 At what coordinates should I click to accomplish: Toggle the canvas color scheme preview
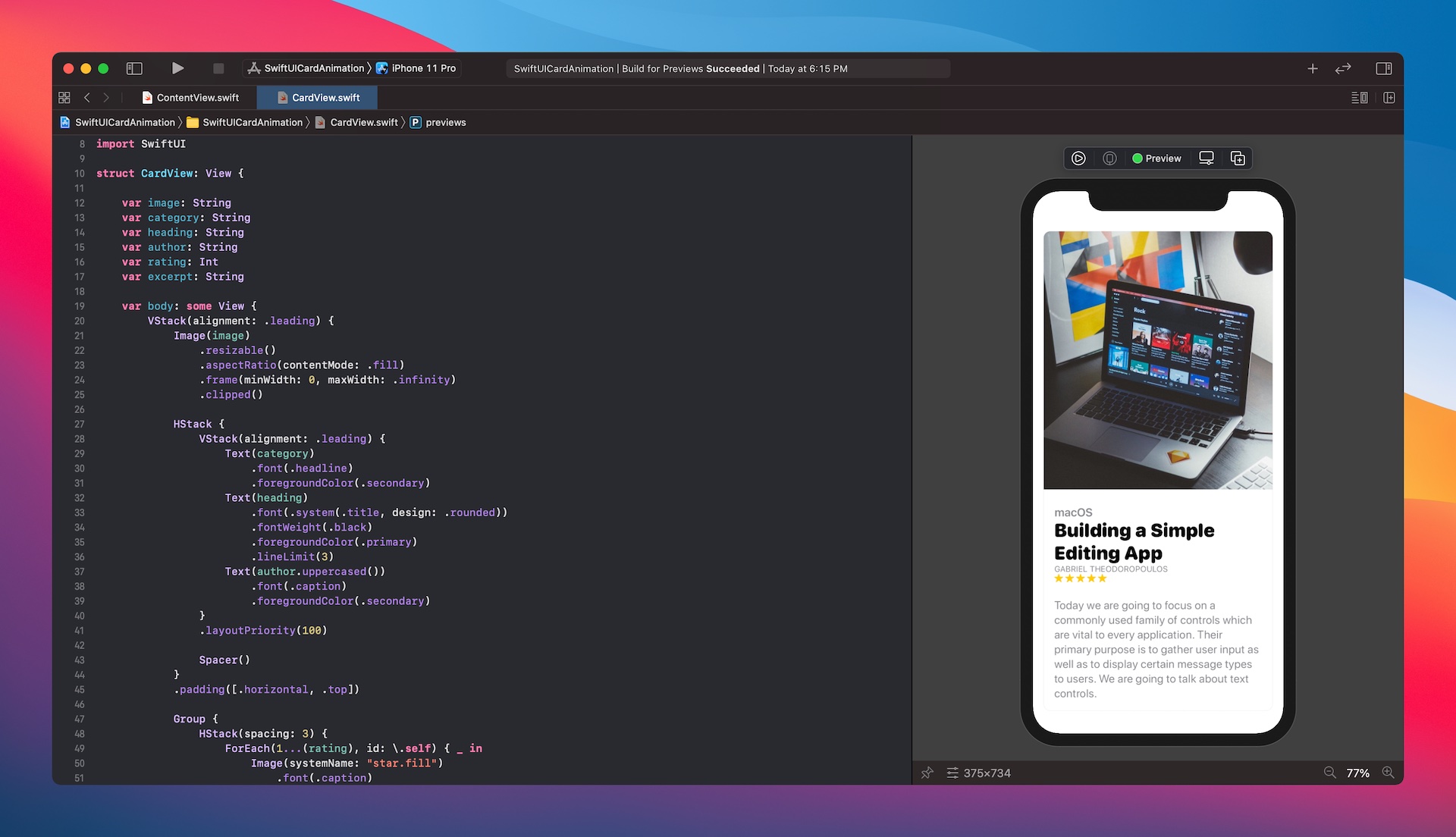point(1207,158)
